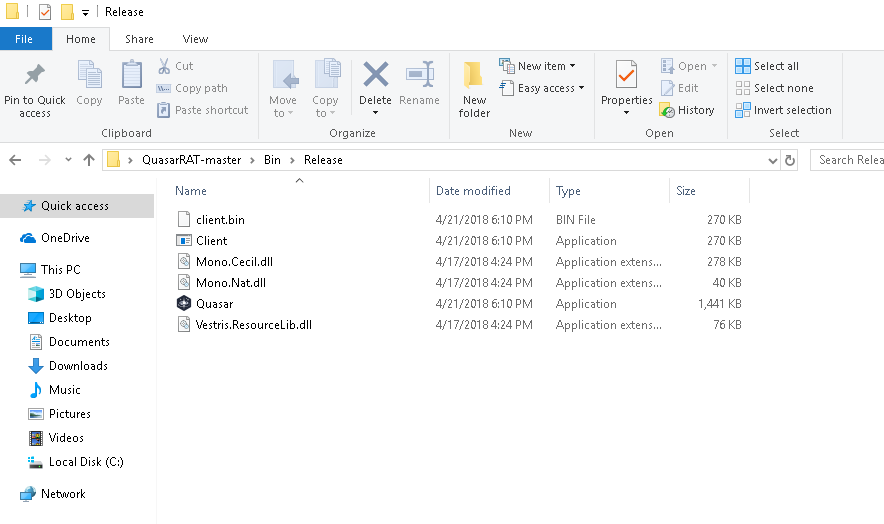
Task: Click the Properties checkmark icon
Action: (x=626, y=74)
